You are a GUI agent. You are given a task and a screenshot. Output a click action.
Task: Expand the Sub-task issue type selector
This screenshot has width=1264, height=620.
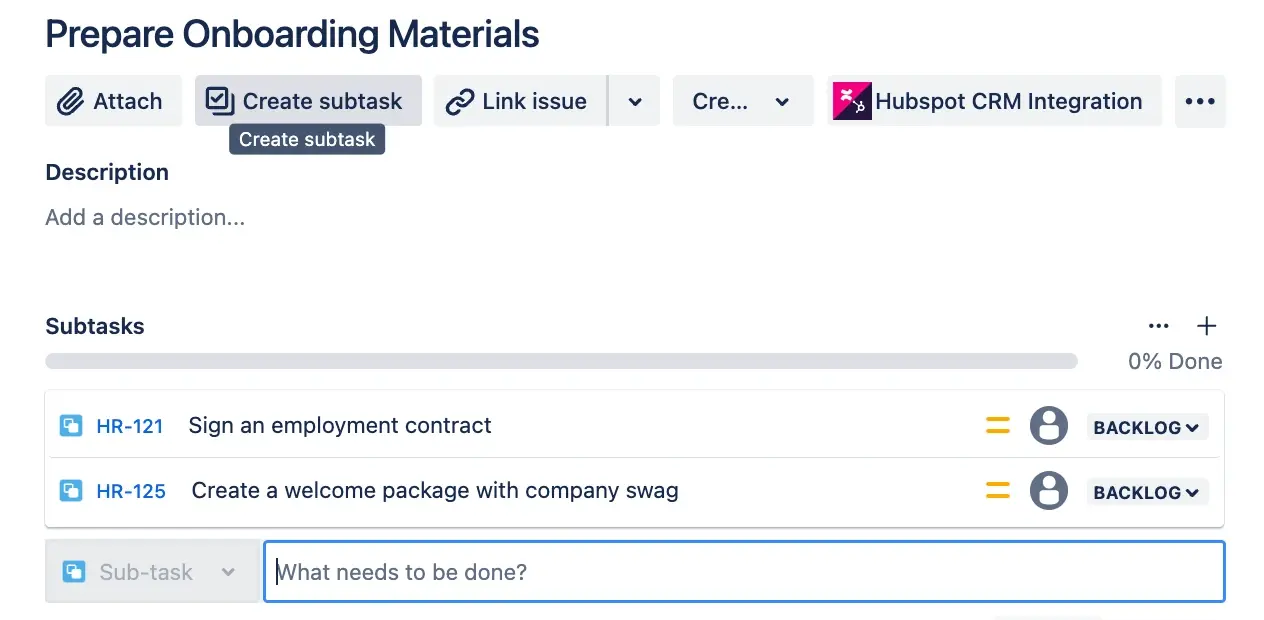(x=229, y=572)
